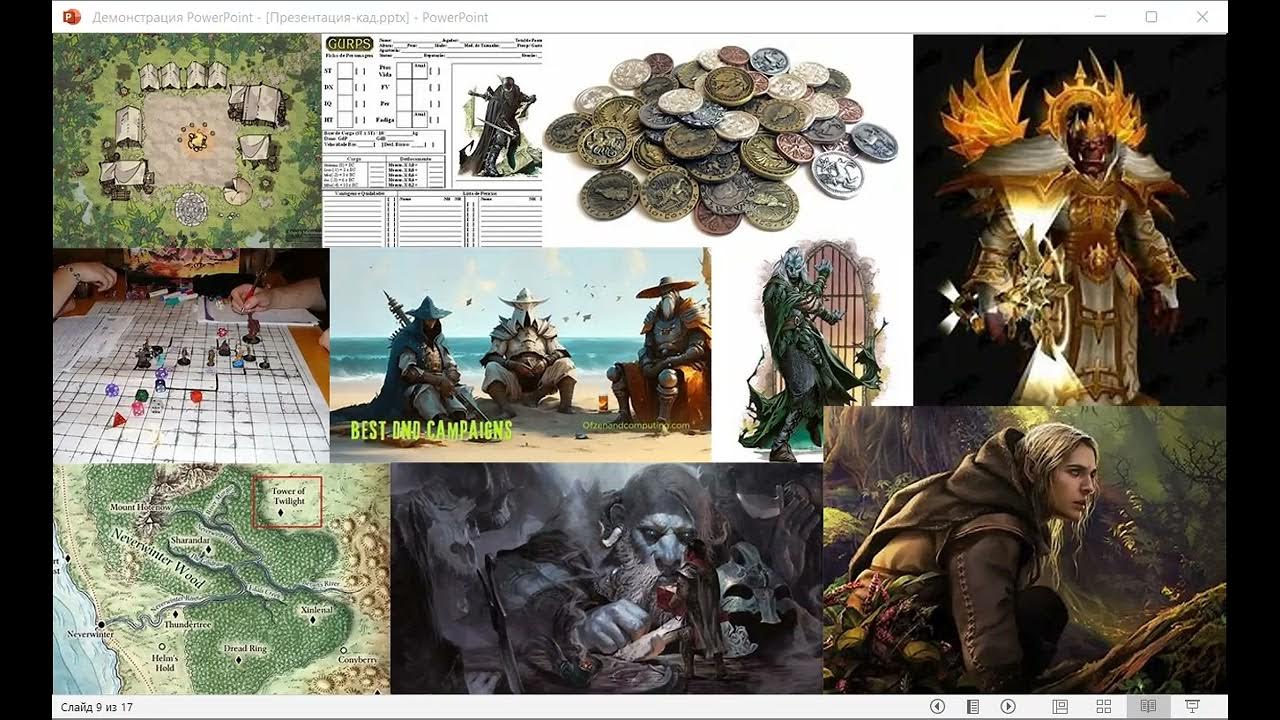The width and height of the screenshot is (1280, 720).
Task: Click the slide counter 'Слайд 9 из 17'
Action: tap(97, 707)
